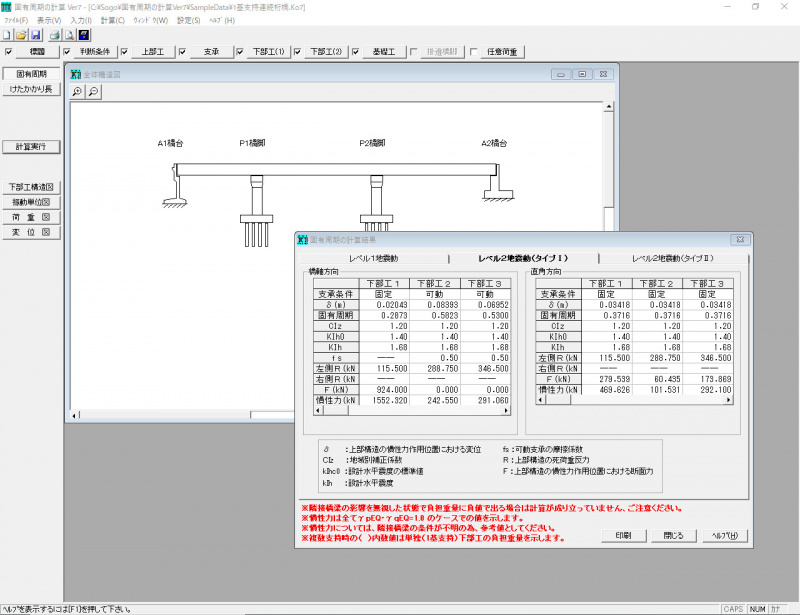Click the 下部工(2) input button
Screen dimensions: 800x615
click(x=326, y=52)
